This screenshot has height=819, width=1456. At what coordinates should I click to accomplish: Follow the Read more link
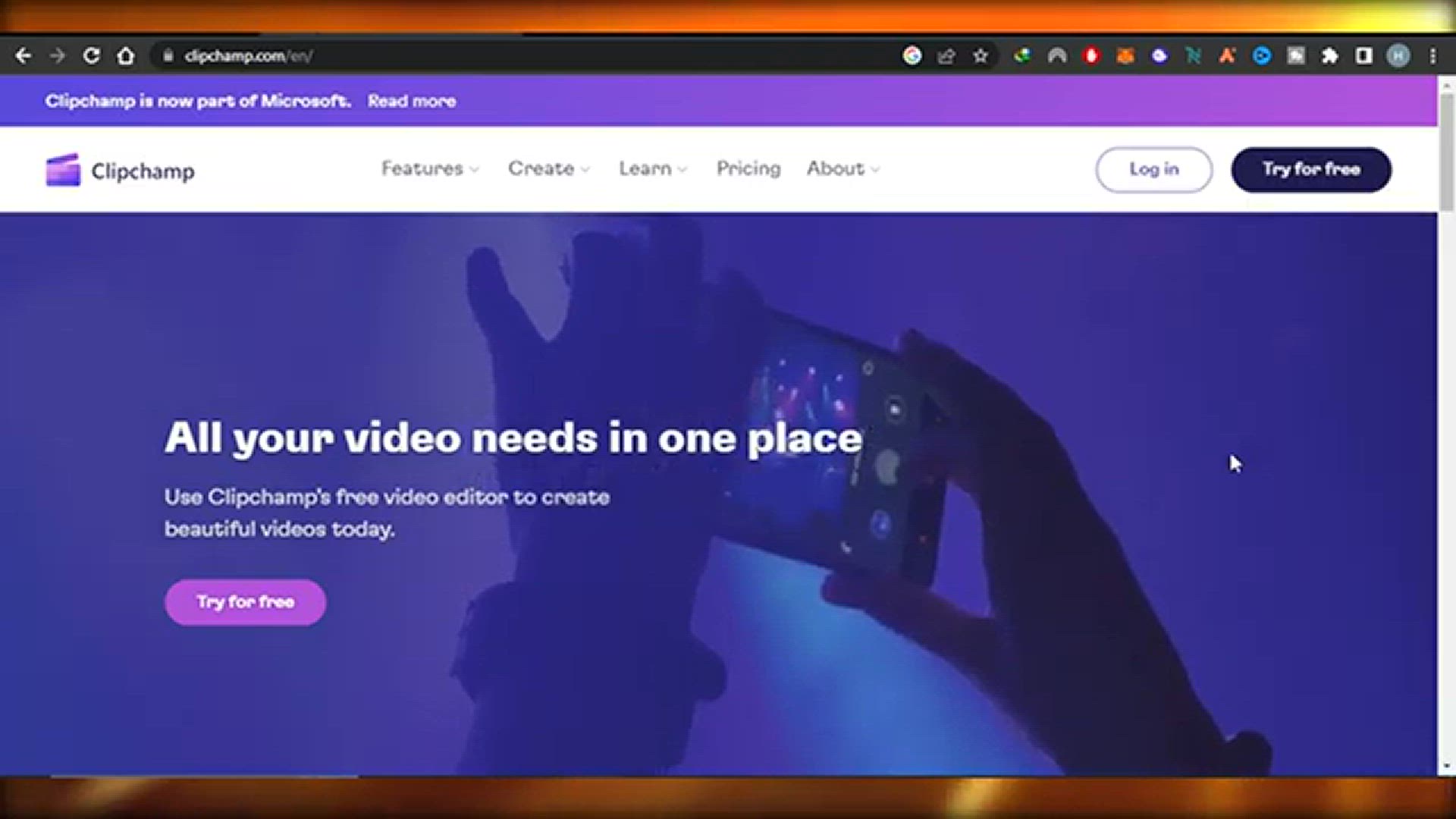(x=412, y=101)
